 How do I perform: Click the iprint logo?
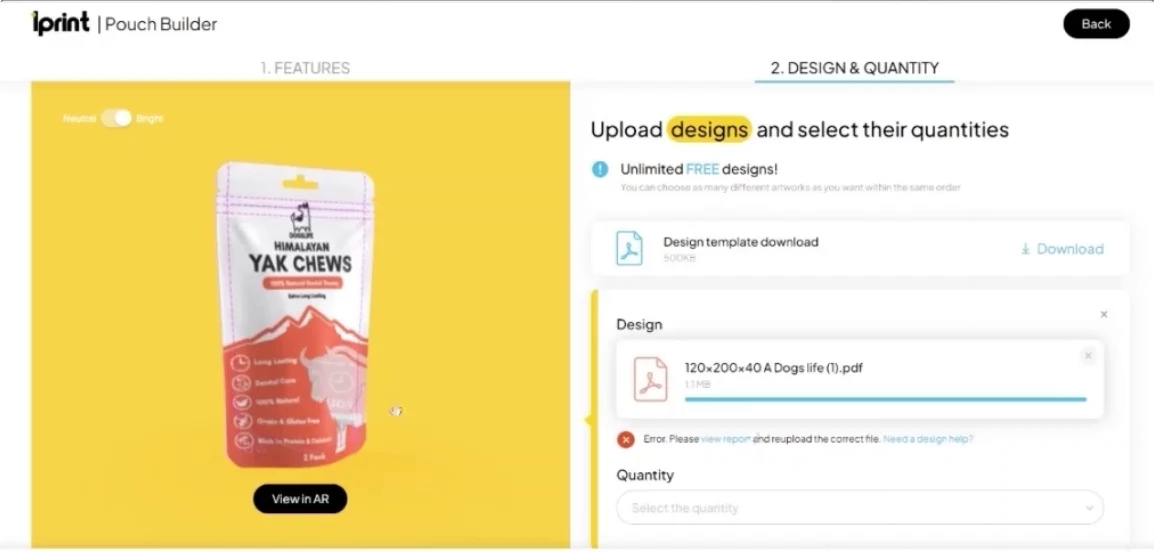click(x=61, y=24)
